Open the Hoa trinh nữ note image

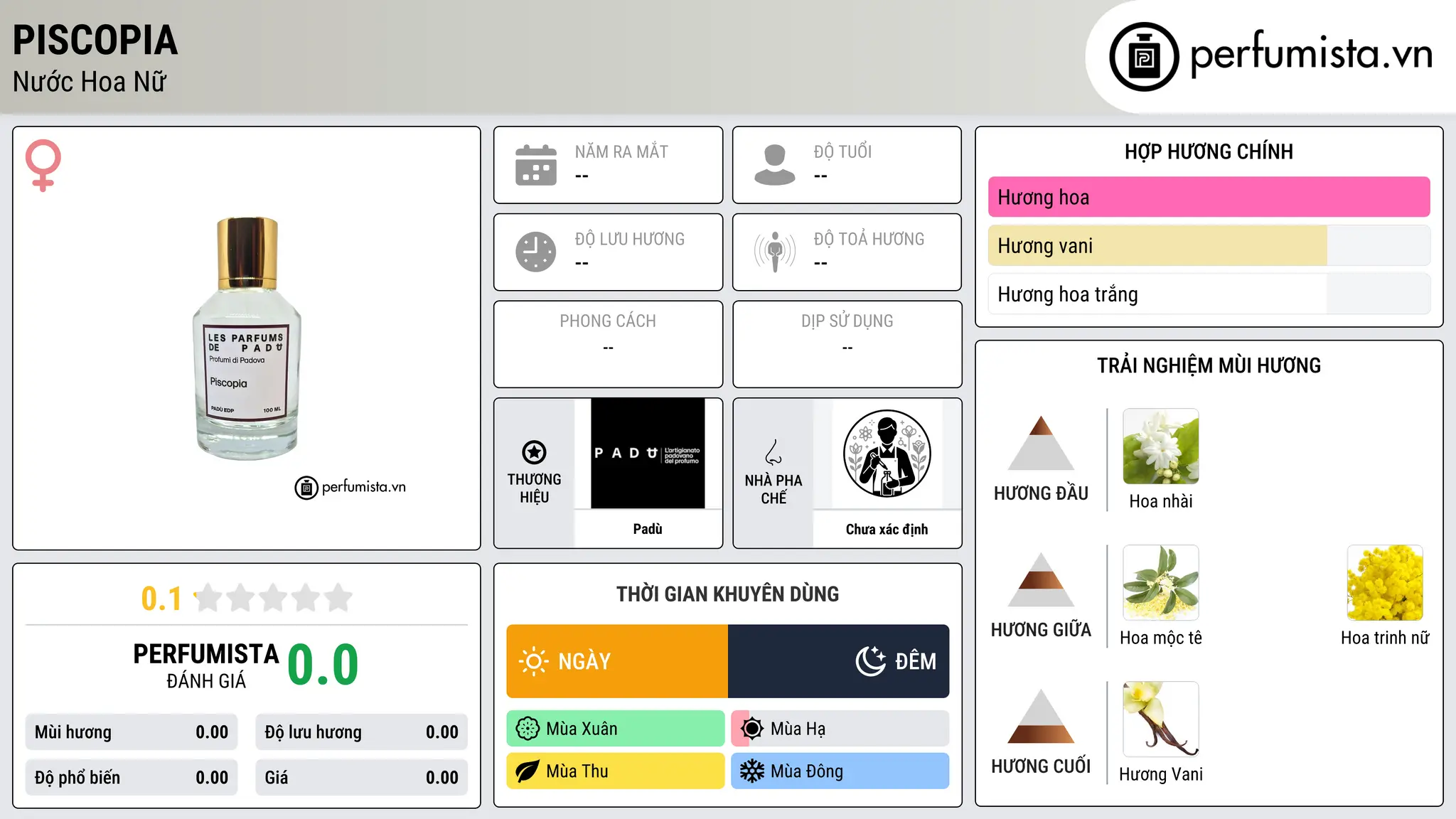click(x=1385, y=583)
